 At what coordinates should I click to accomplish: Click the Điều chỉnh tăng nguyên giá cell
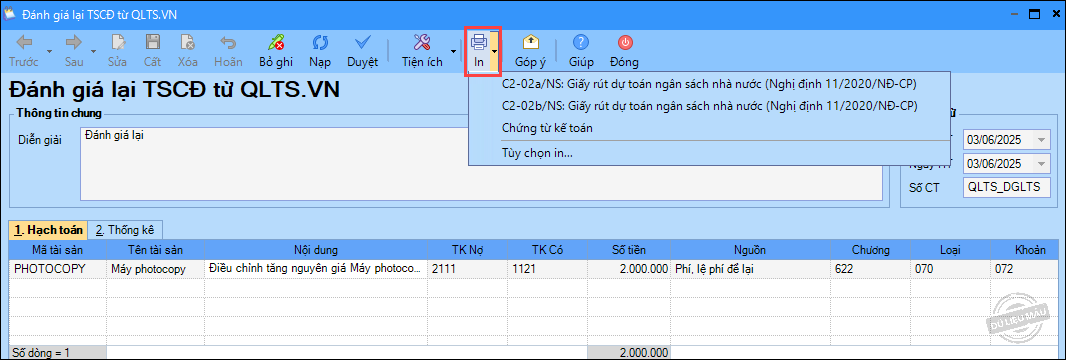click(316, 269)
